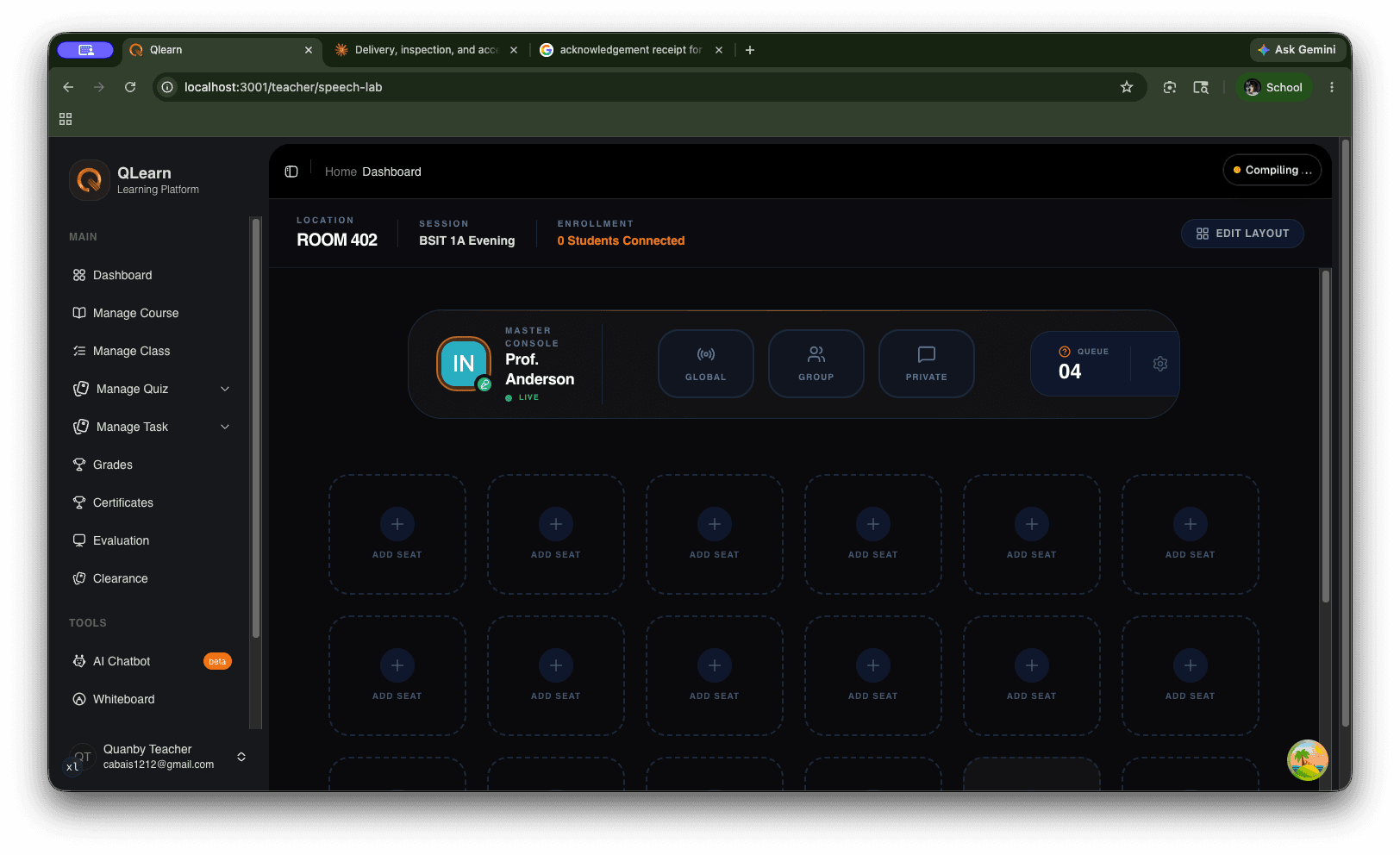Open Google Lens search icon
The image size is (1400, 855).
coord(1170,87)
